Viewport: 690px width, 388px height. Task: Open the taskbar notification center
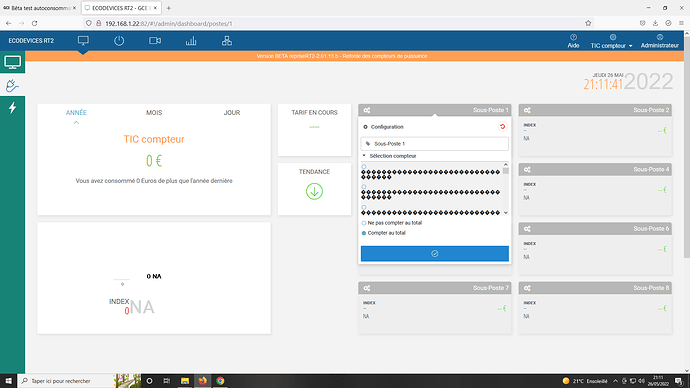pyautogui.click(x=679, y=381)
